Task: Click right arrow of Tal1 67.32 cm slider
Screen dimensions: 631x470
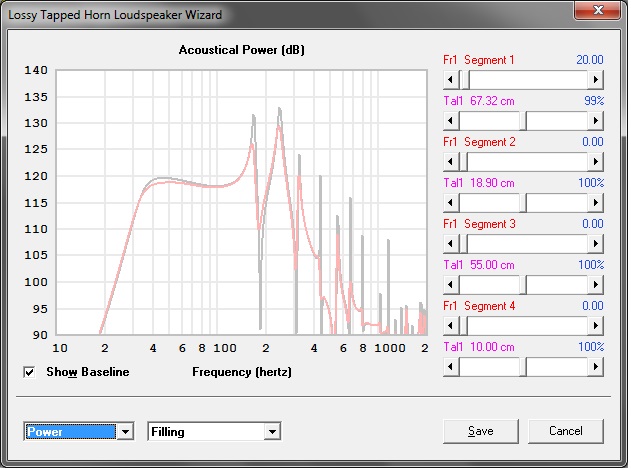Action: 596,121
